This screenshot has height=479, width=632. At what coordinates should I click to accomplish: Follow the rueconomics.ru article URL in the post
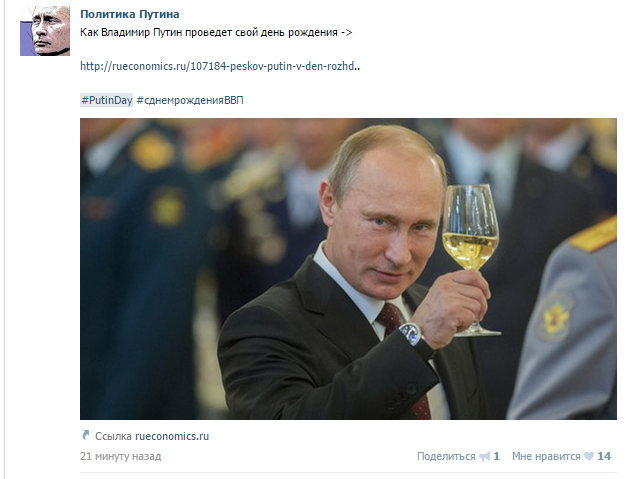pyautogui.click(x=220, y=66)
